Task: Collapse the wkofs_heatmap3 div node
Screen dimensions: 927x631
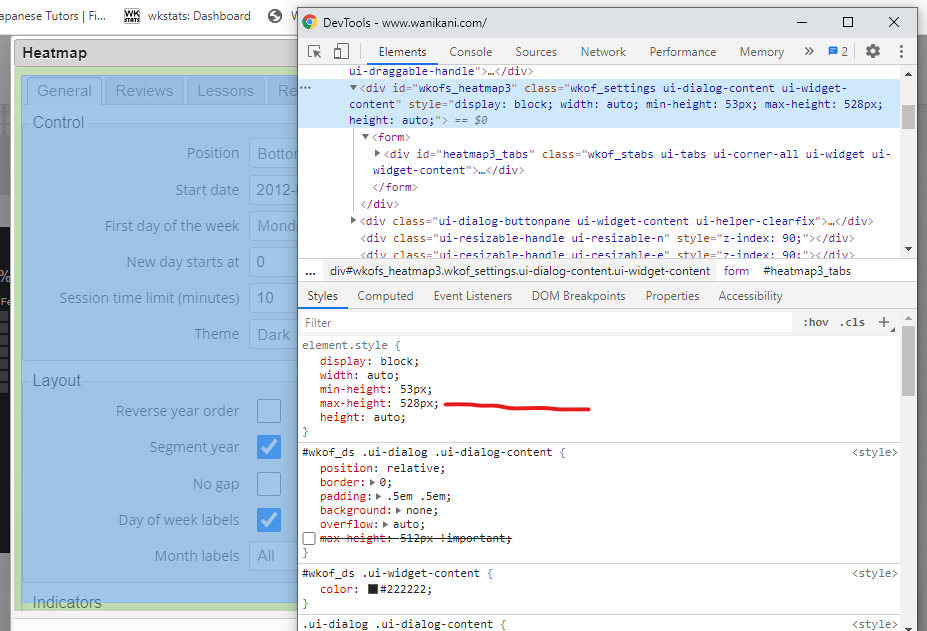Action: [353, 88]
